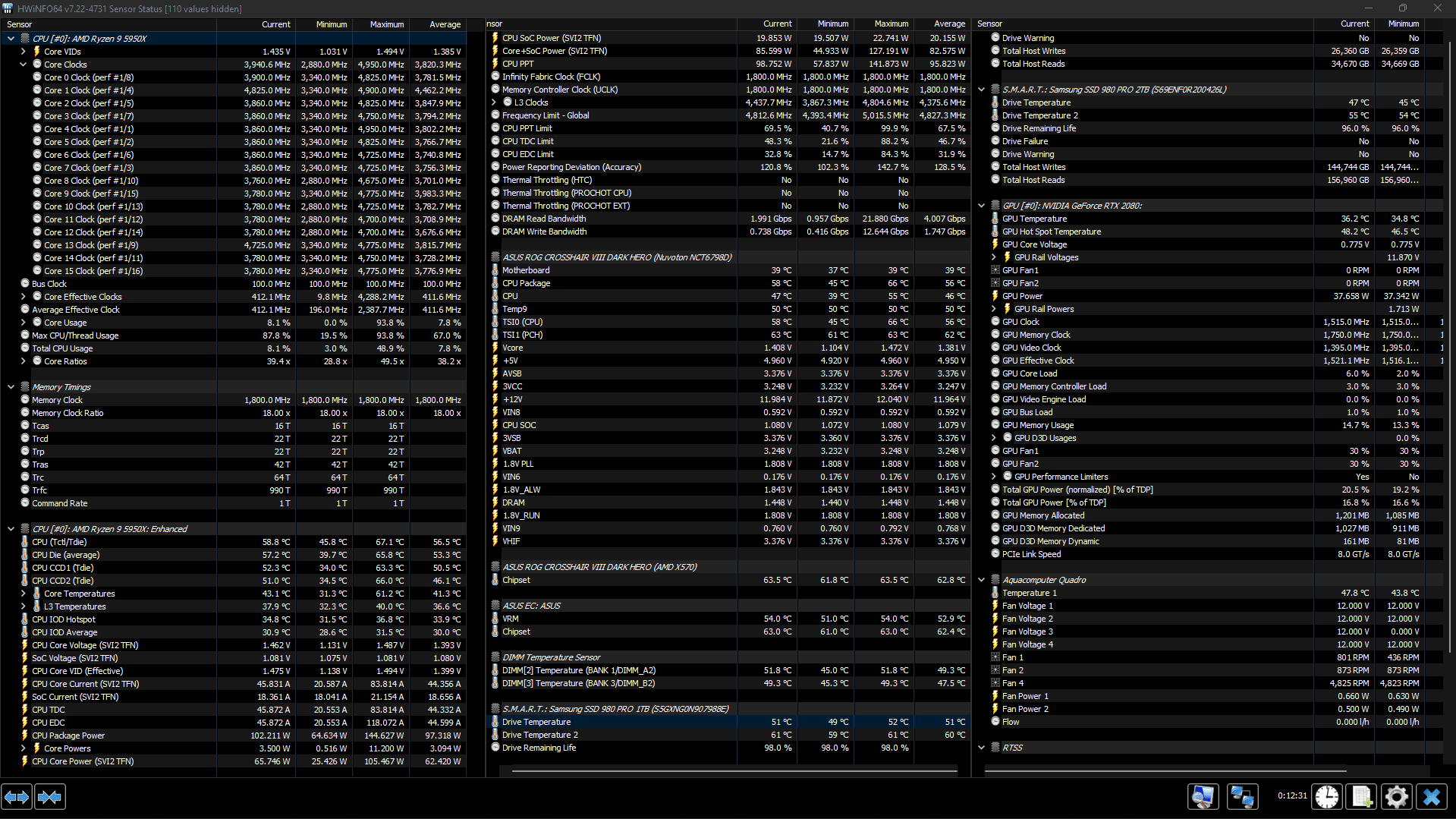Expand GPU D3D Usages
The image size is (1456, 819).
click(x=993, y=438)
